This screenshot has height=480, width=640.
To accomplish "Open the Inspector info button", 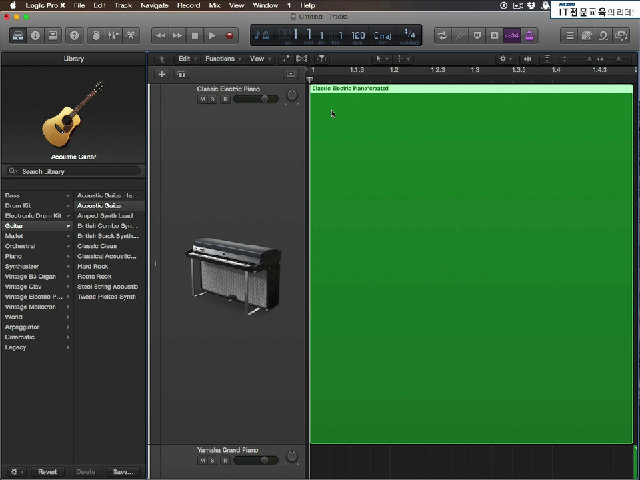I will coord(36,36).
